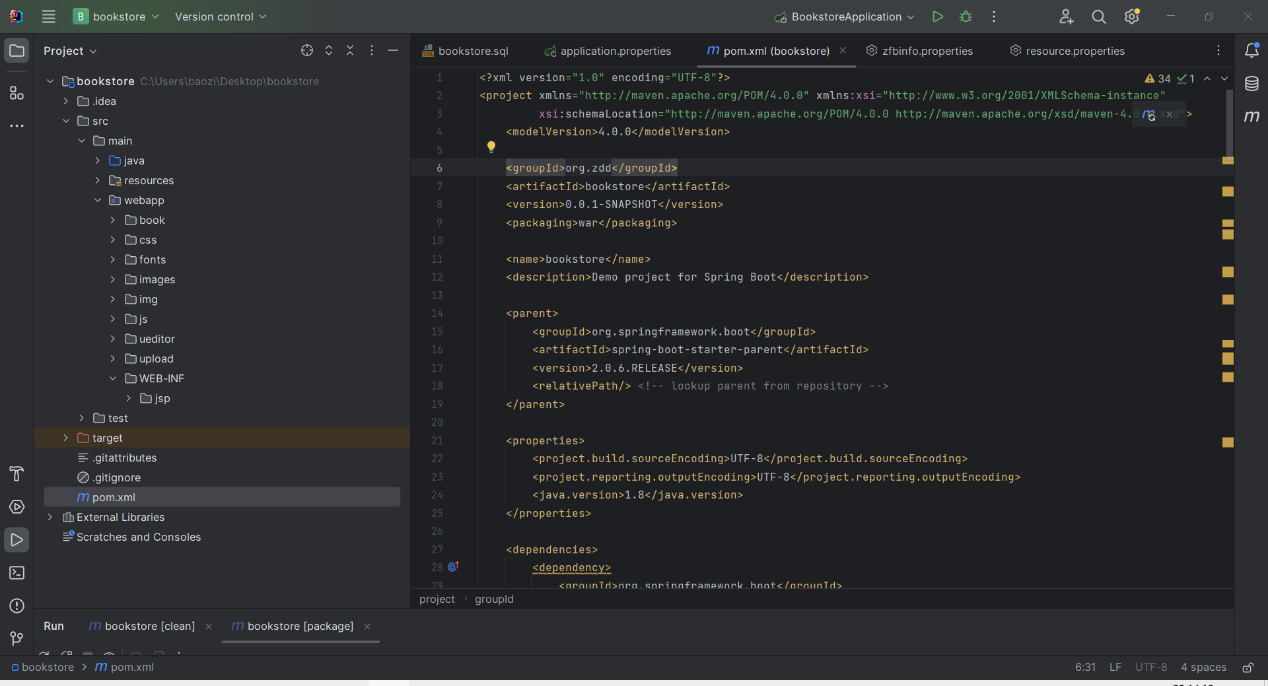Expand the target folder
This screenshot has width=1268, height=686.
pyautogui.click(x=66, y=438)
